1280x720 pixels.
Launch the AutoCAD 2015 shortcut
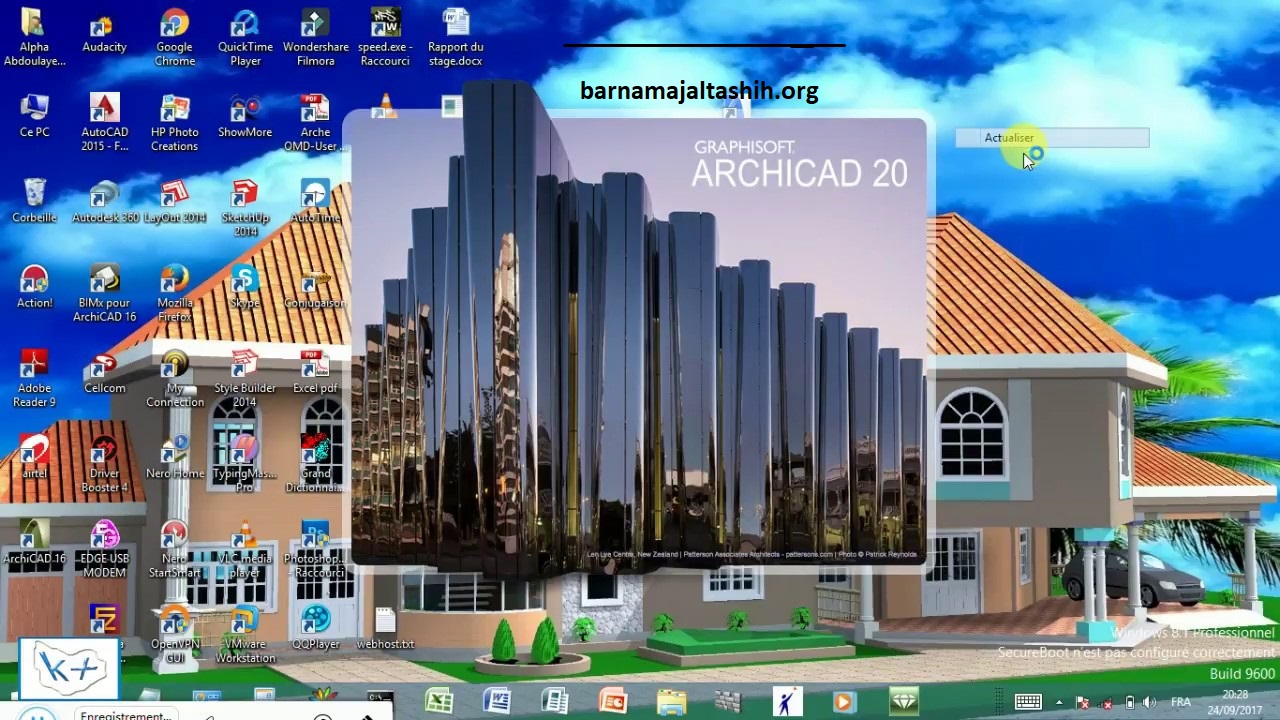(104, 122)
